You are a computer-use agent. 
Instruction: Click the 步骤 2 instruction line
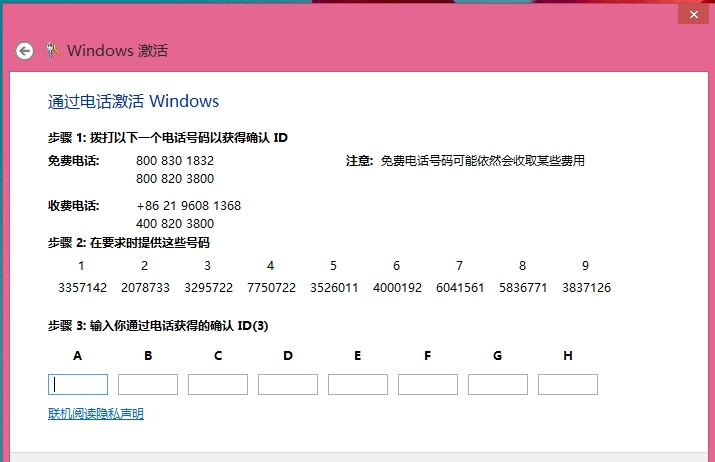pyautogui.click(x=129, y=243)
